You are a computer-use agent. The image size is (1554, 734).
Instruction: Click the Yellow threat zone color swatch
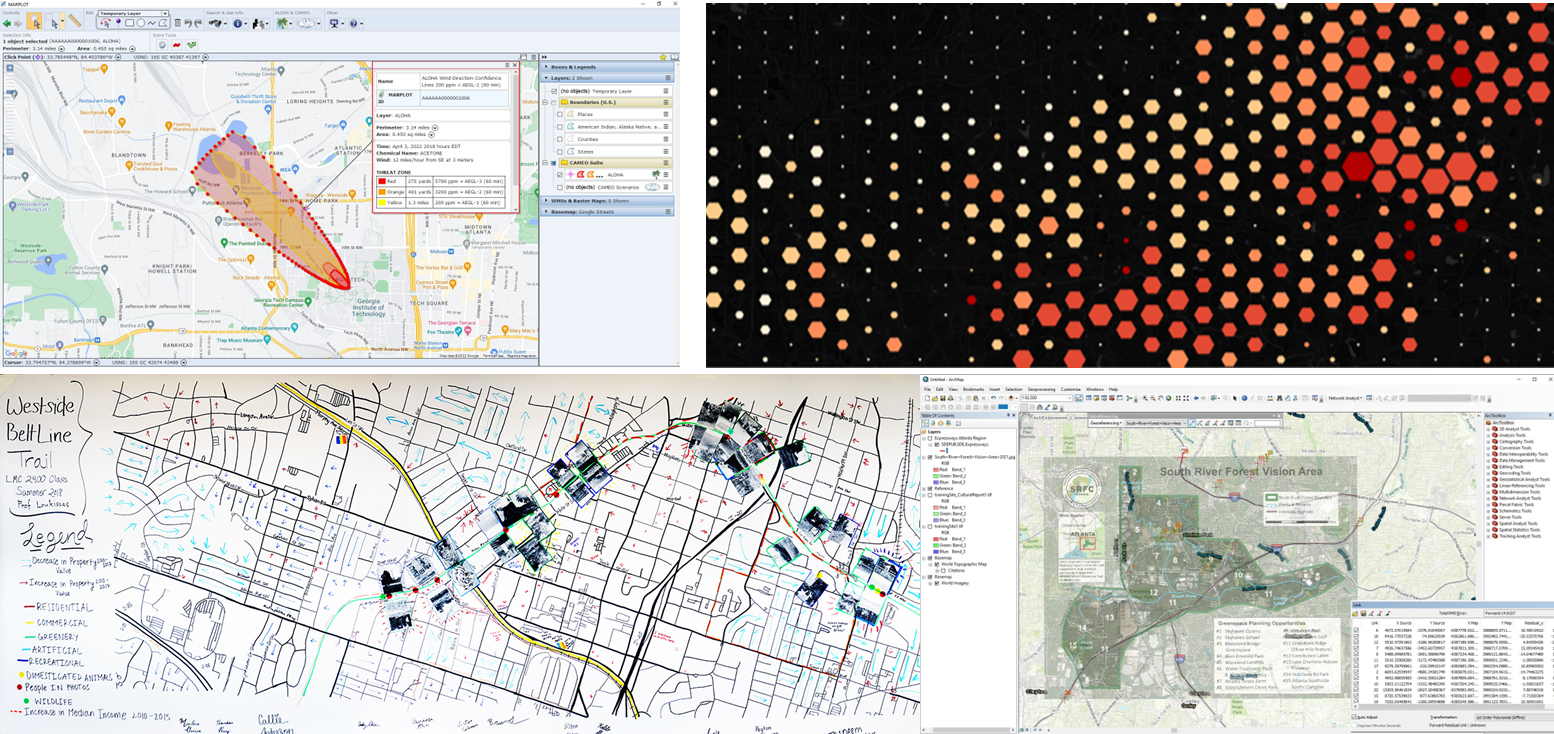point(382,202)
